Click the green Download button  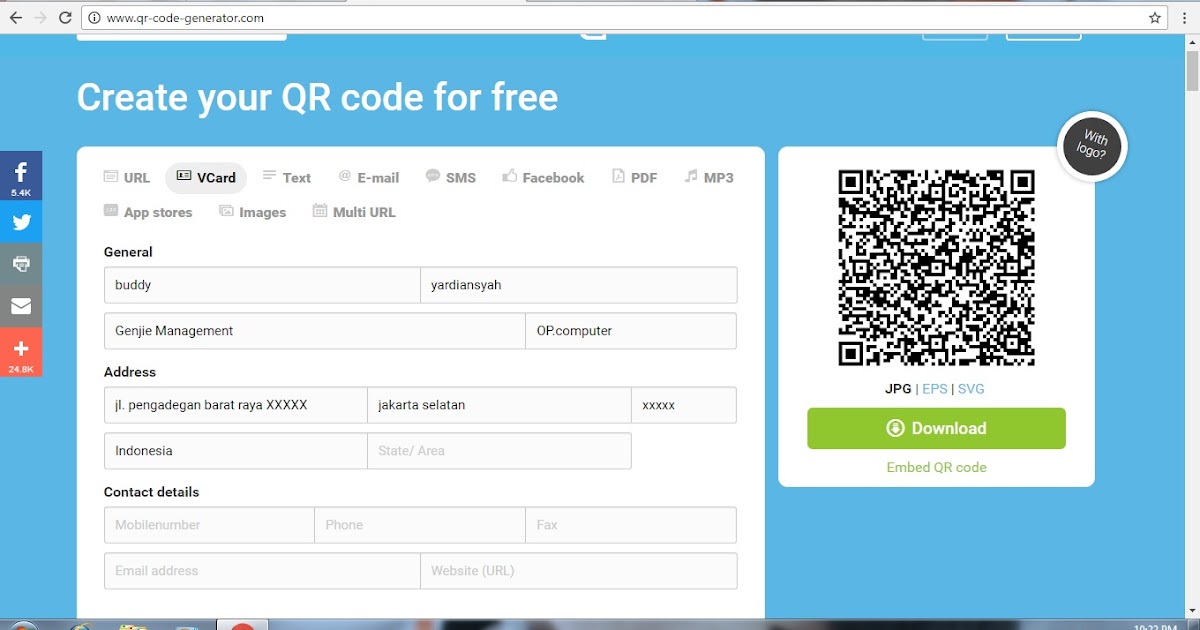coord(937,428)
